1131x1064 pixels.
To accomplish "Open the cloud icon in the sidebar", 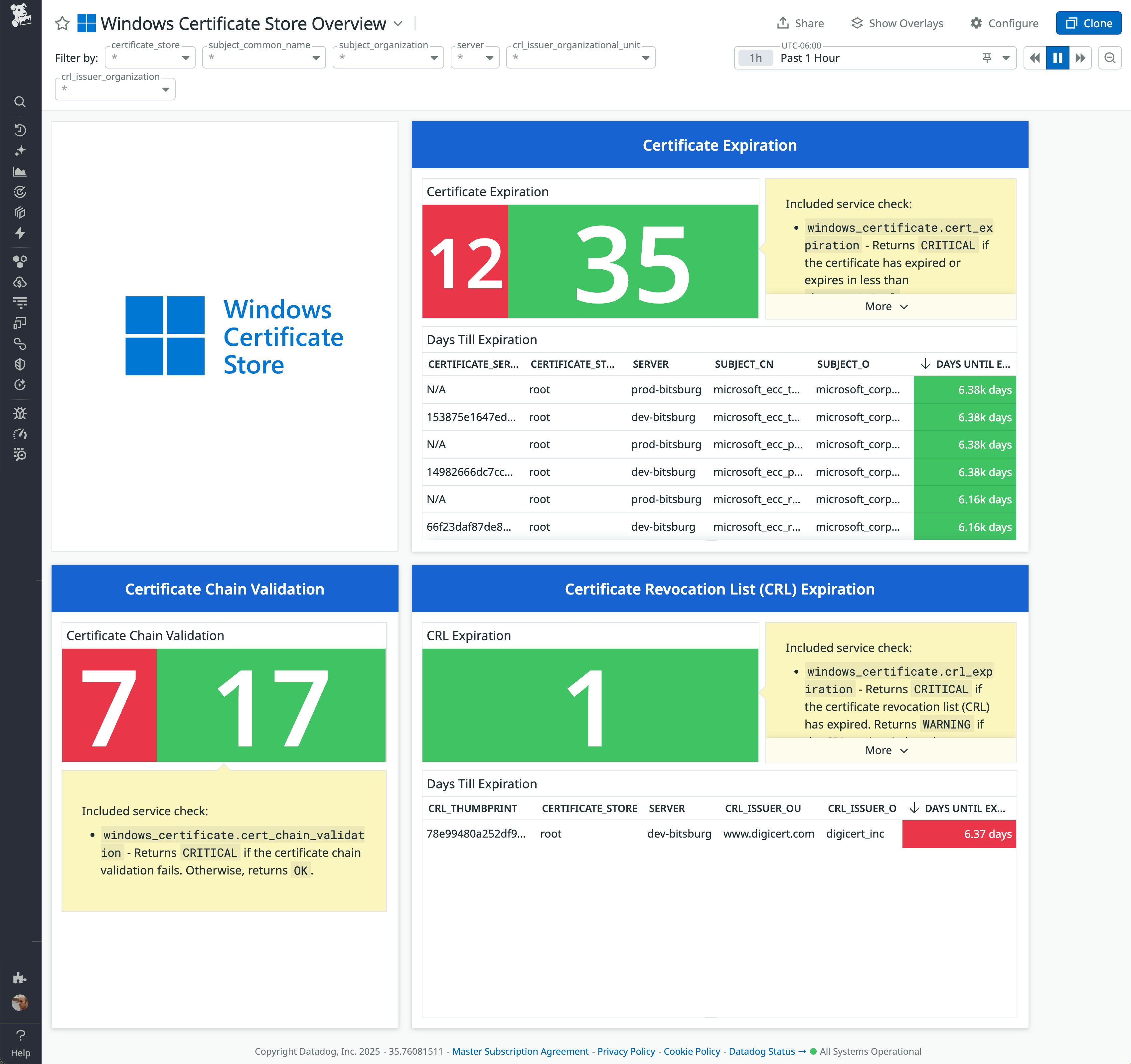I will click(x=20, y=282).
